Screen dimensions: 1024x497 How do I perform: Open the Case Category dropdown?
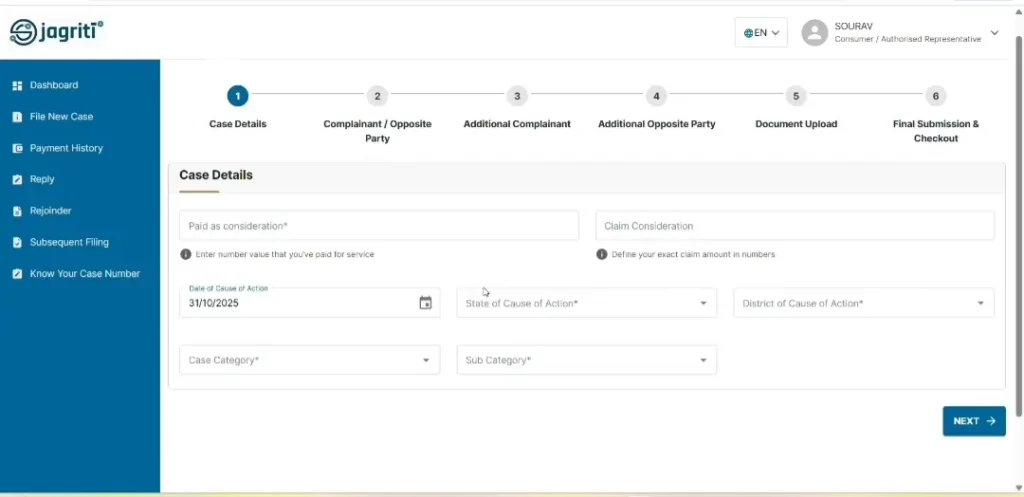click(310, 360)
